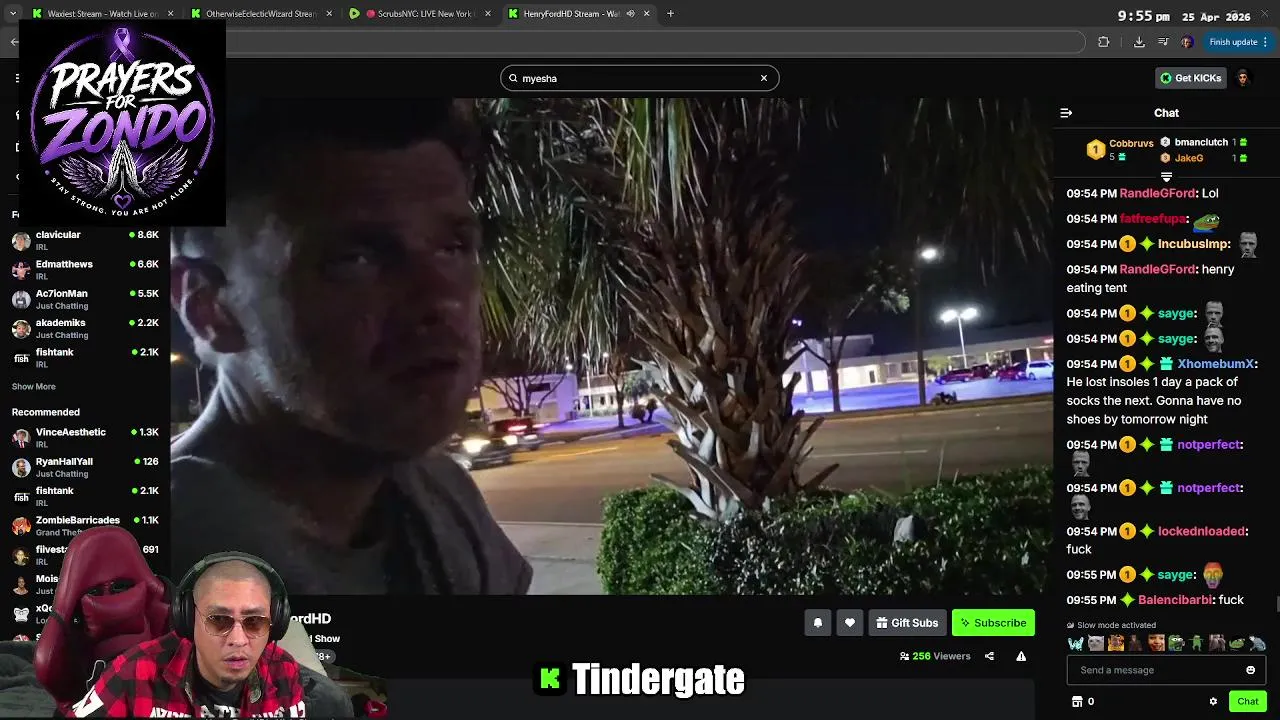Insert the last gray frog emote

point(1257,643)
